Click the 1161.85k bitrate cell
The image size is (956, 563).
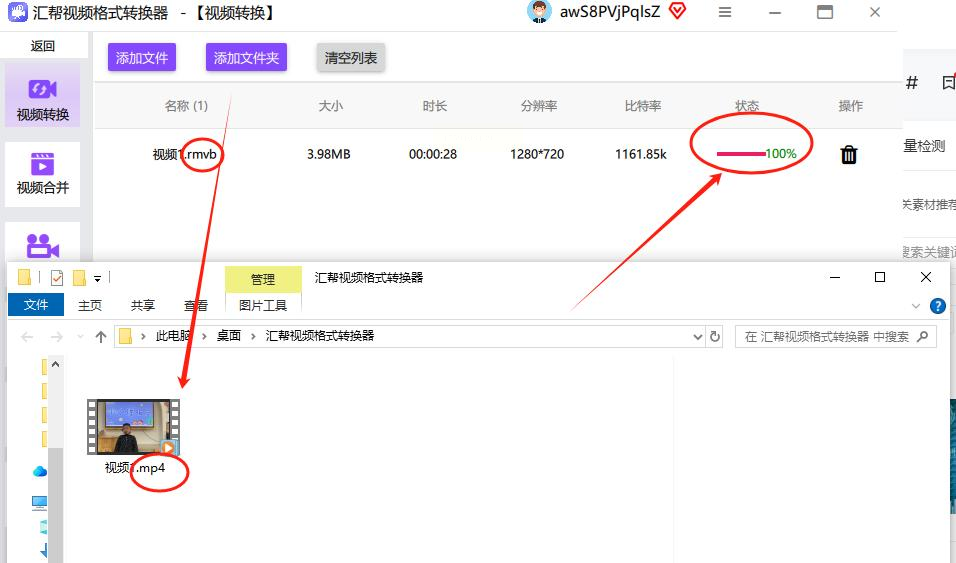pyautogui.click(x=641, y=154)
